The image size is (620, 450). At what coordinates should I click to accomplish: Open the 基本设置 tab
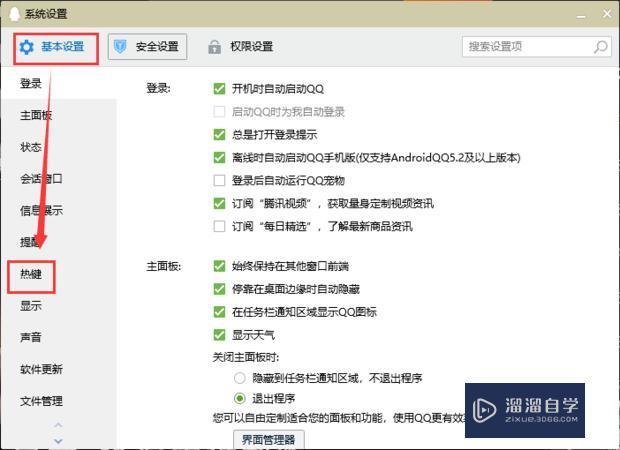pyautogui.click(x=56, y=47)
